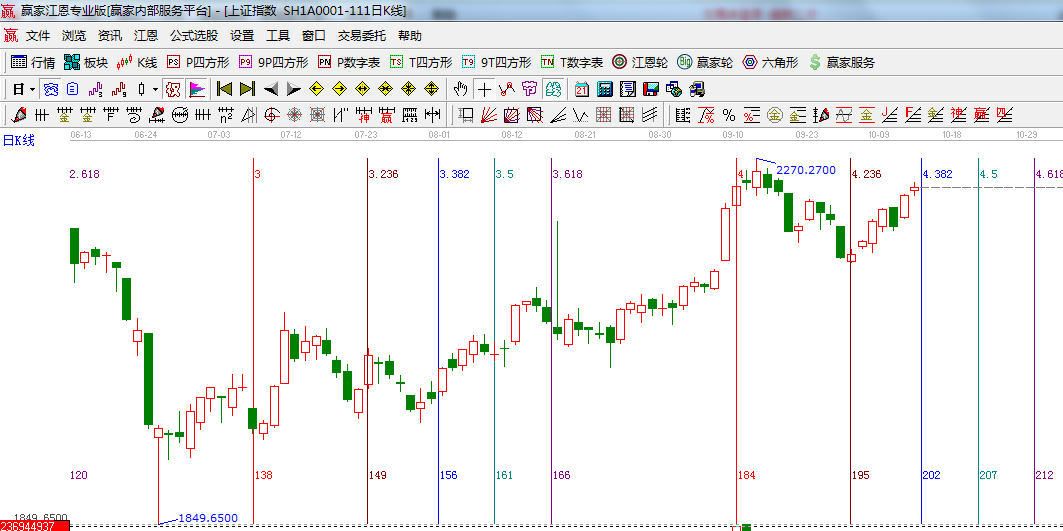Click the red floppy disk save icon

coord(650,89)
